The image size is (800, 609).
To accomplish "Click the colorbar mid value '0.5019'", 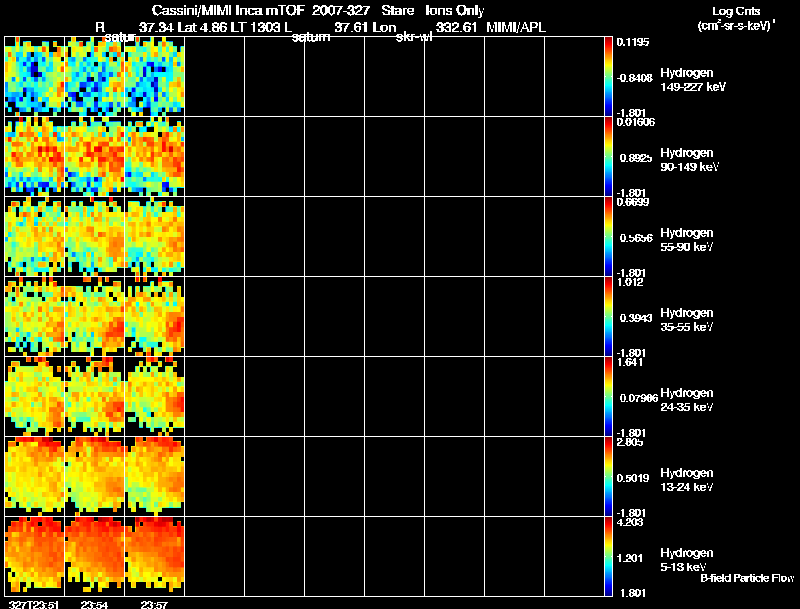I will (634, 478).
